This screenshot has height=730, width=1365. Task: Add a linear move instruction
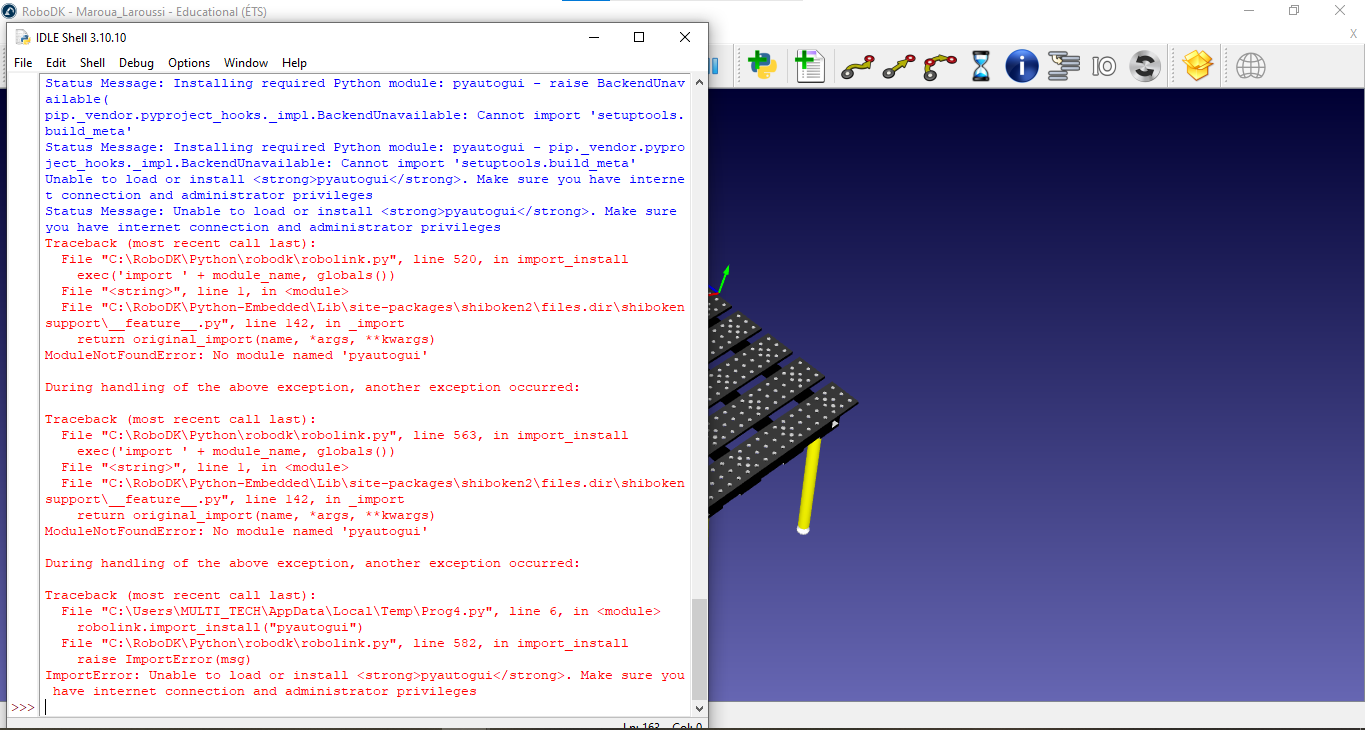[898, 67]
